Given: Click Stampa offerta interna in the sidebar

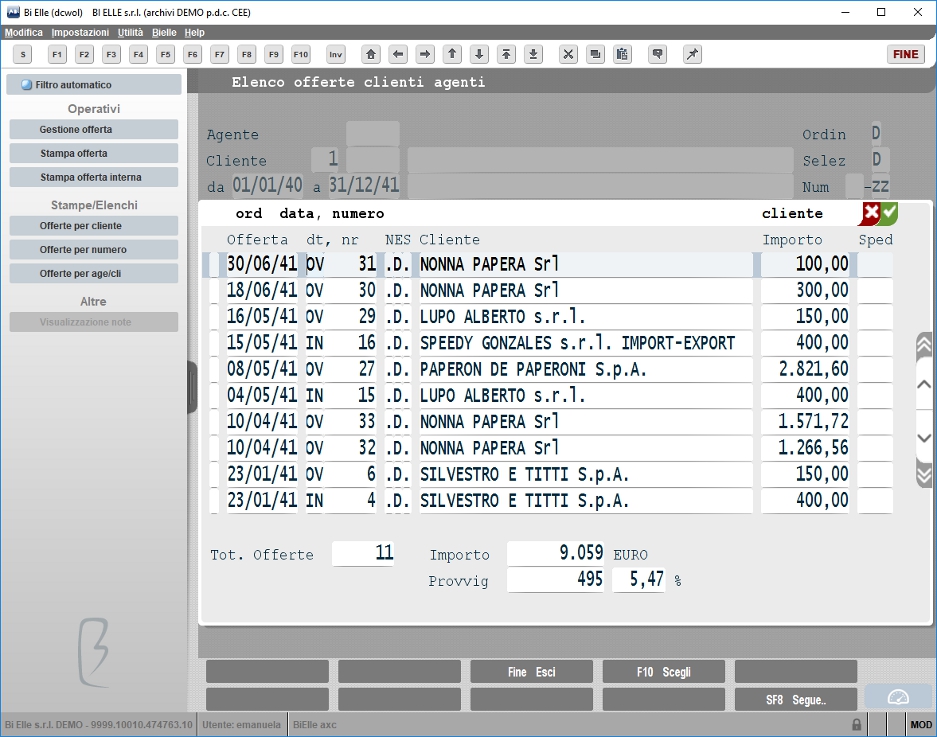Looking at the screenshot, I should [x=94, y=177].
